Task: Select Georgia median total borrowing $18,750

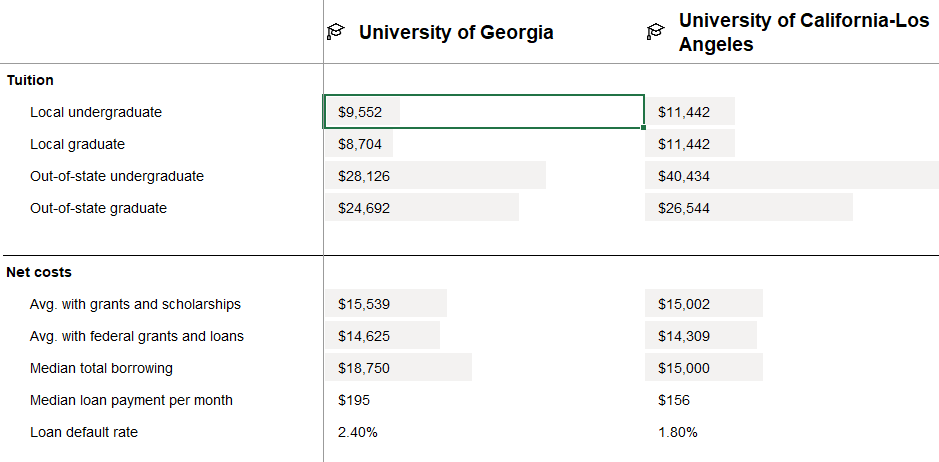Action: (x=364, y=368)
